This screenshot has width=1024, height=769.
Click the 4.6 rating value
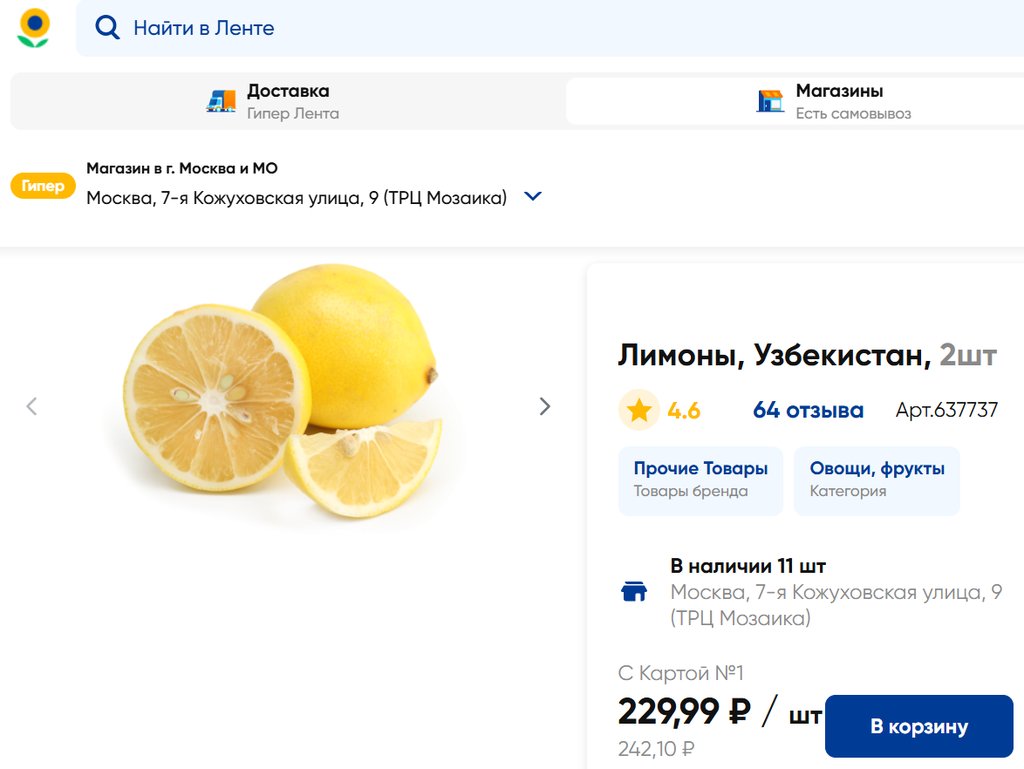click(684, 410)
